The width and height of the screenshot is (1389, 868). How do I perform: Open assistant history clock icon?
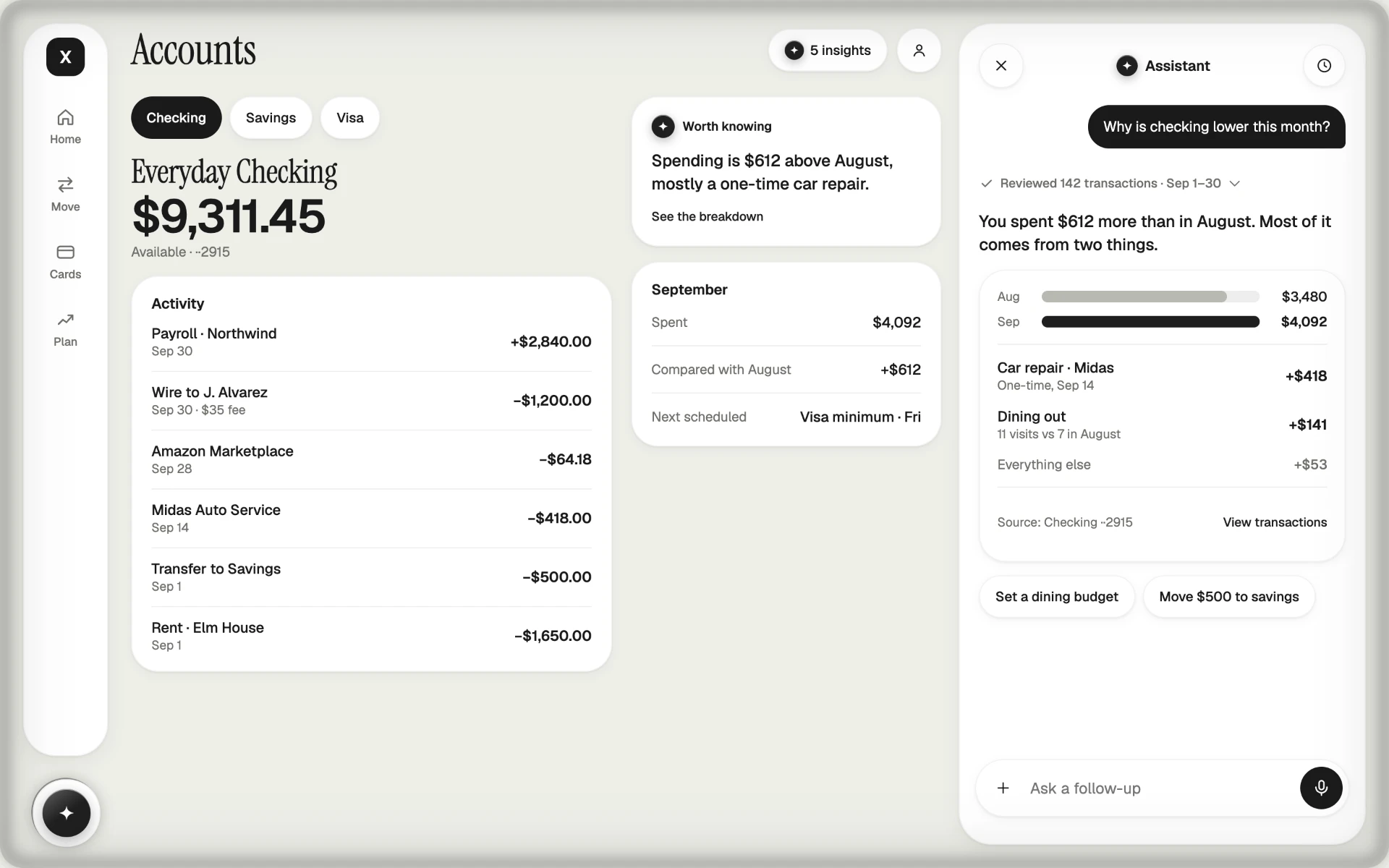point(1324,66)
